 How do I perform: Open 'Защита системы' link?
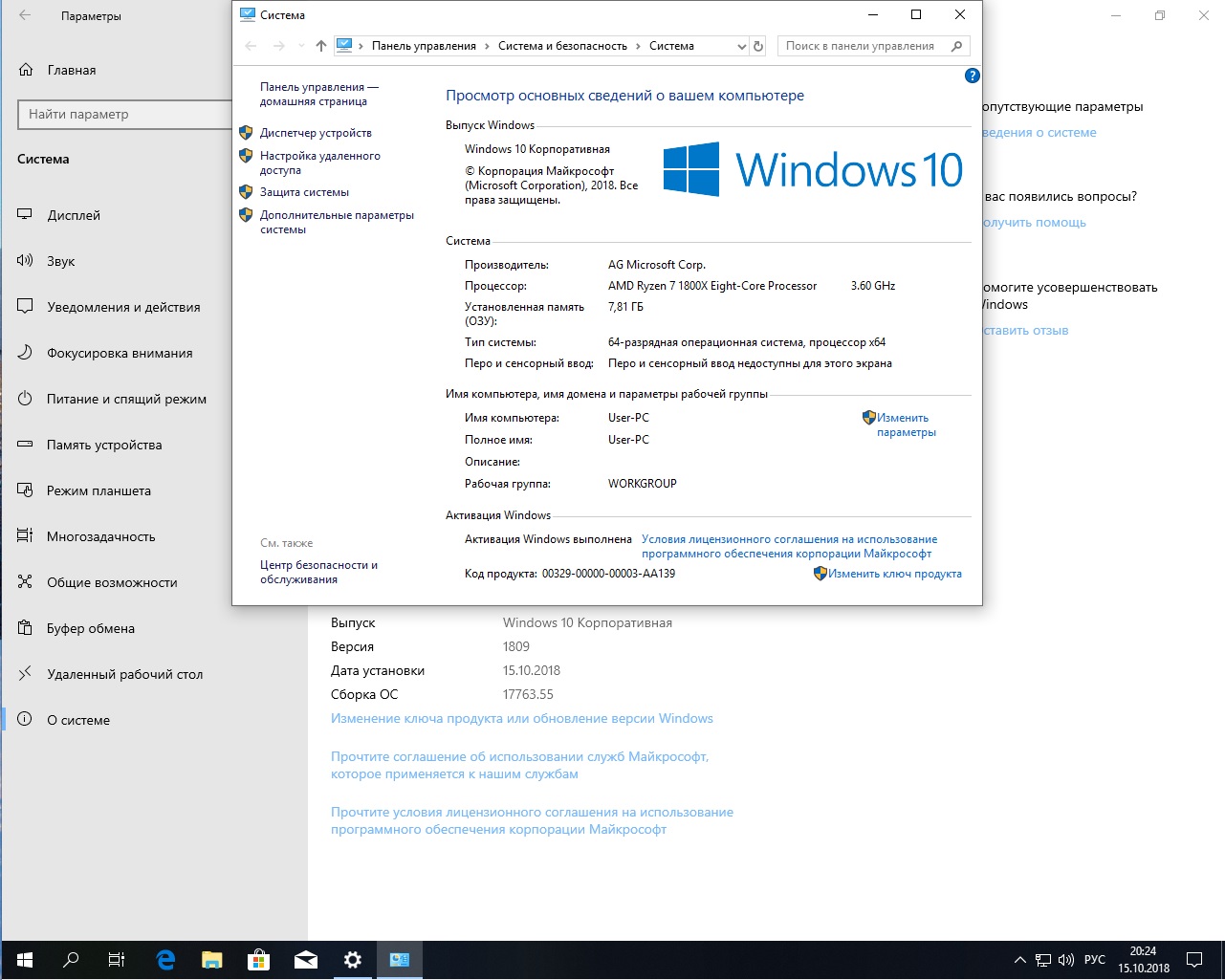click(x=304, y=192)
